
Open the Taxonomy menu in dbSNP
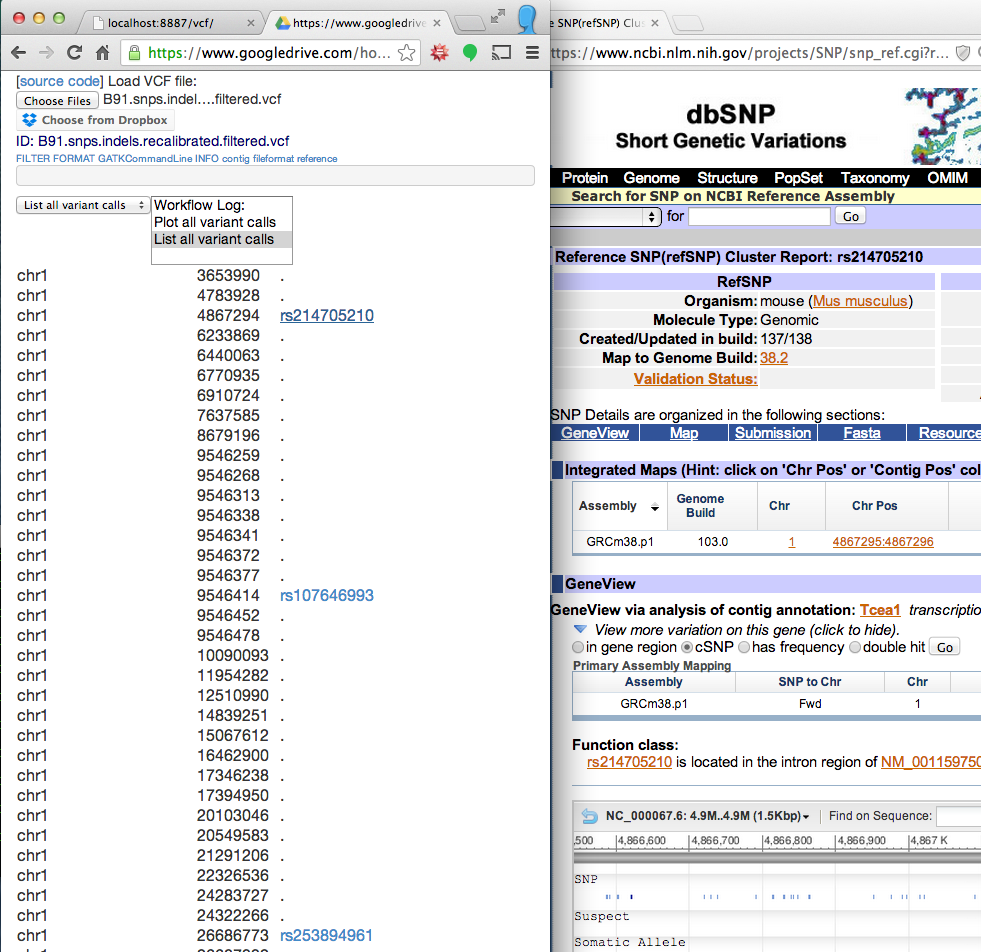coord(875,178)
